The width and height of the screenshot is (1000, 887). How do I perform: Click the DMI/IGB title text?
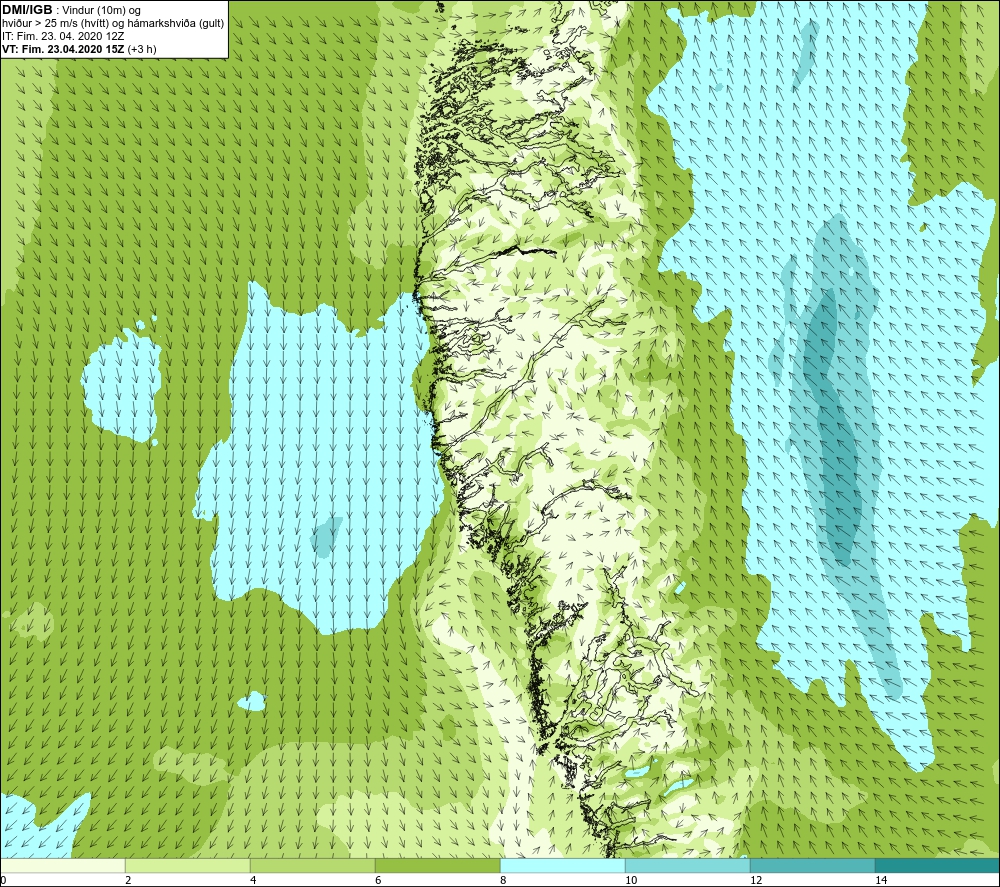point(27,10)
